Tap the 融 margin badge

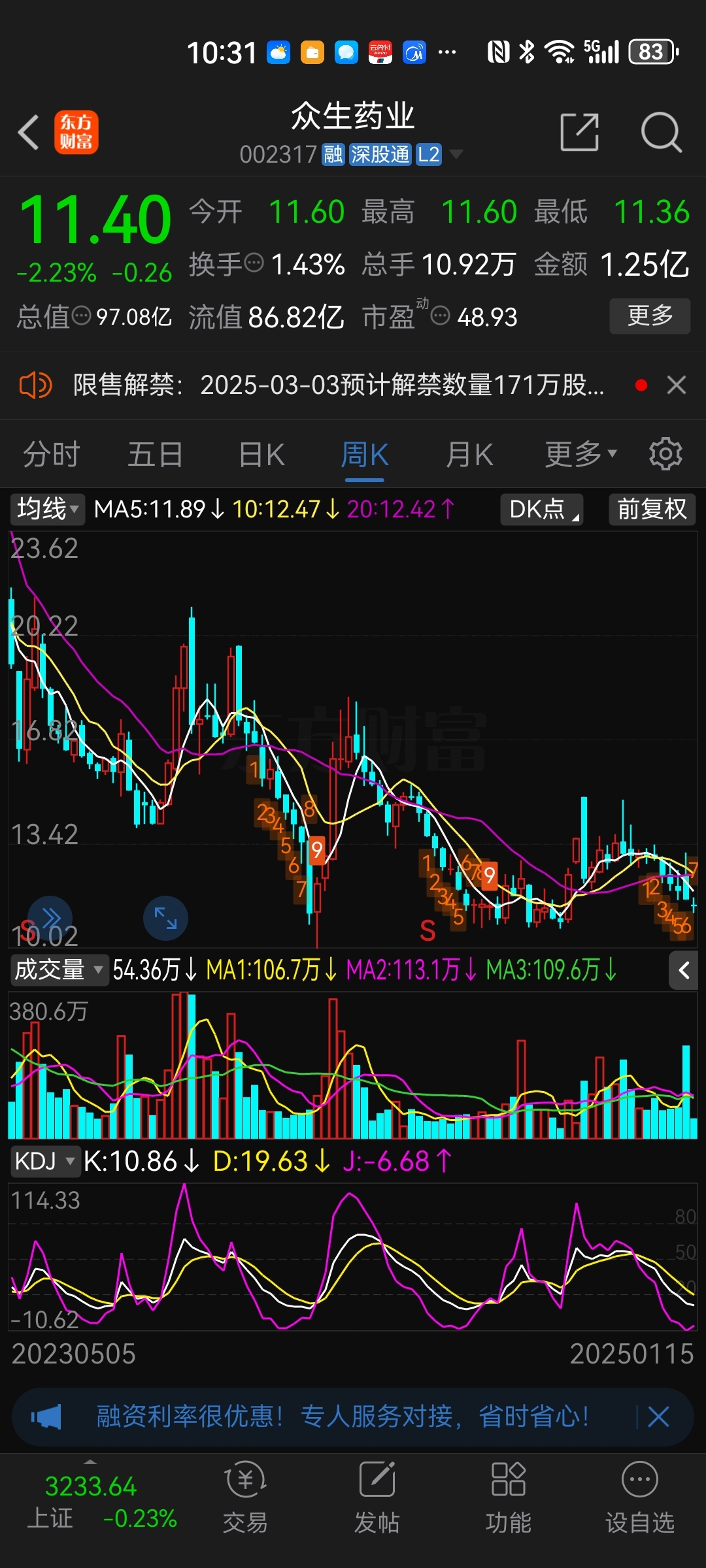coord(333,155)
